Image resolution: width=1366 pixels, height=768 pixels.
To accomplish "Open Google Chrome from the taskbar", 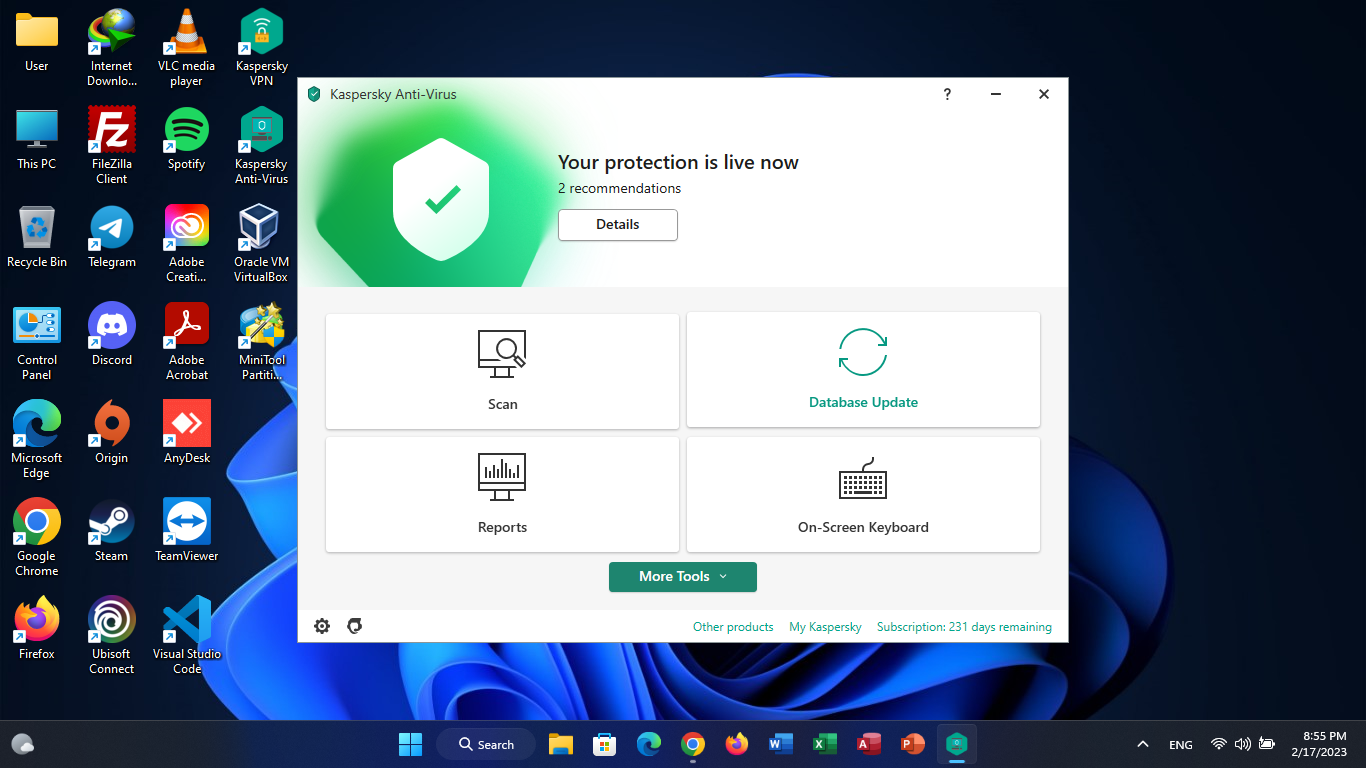I will pyautogui.click(x=693, y=744).
